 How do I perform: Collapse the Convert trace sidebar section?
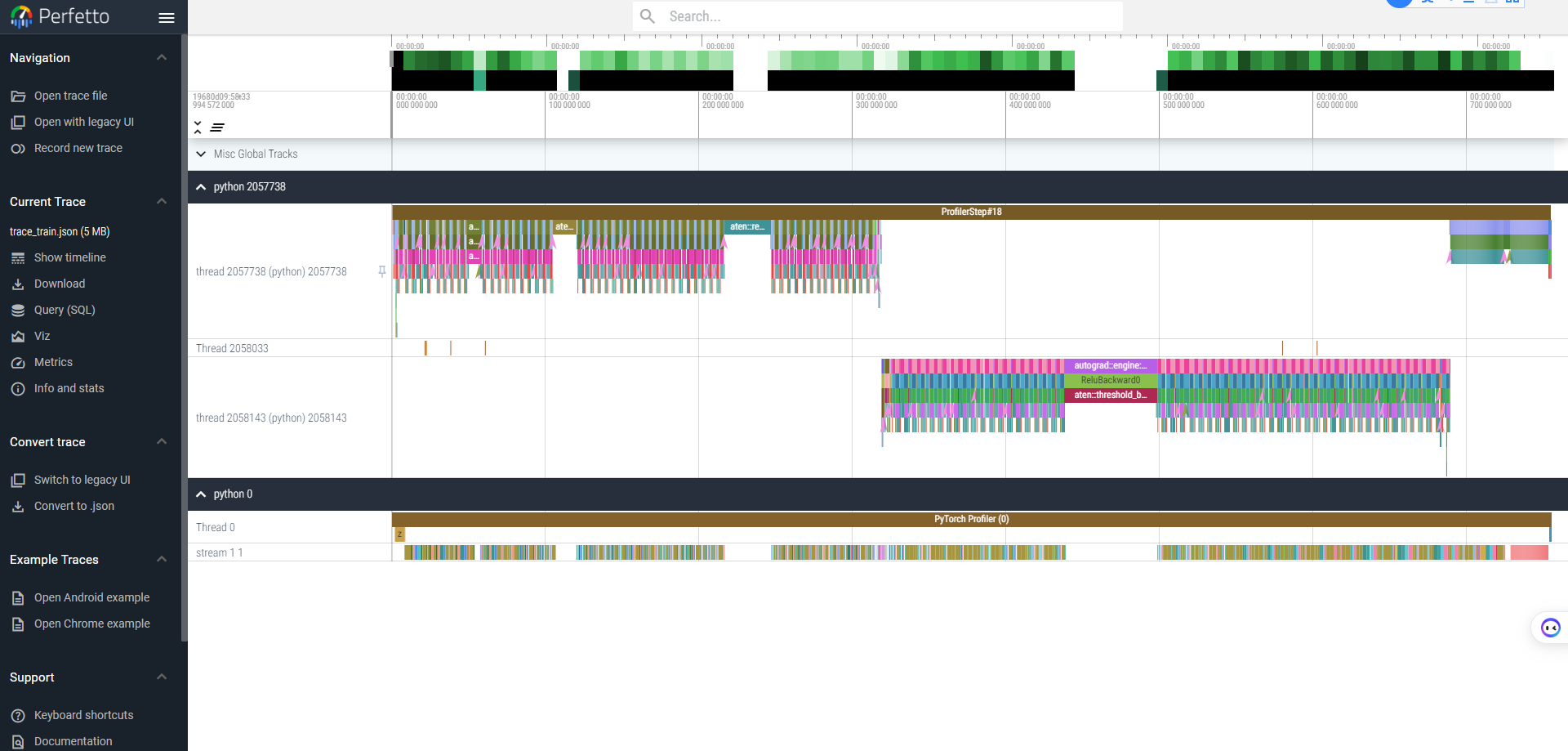(162, 441)
